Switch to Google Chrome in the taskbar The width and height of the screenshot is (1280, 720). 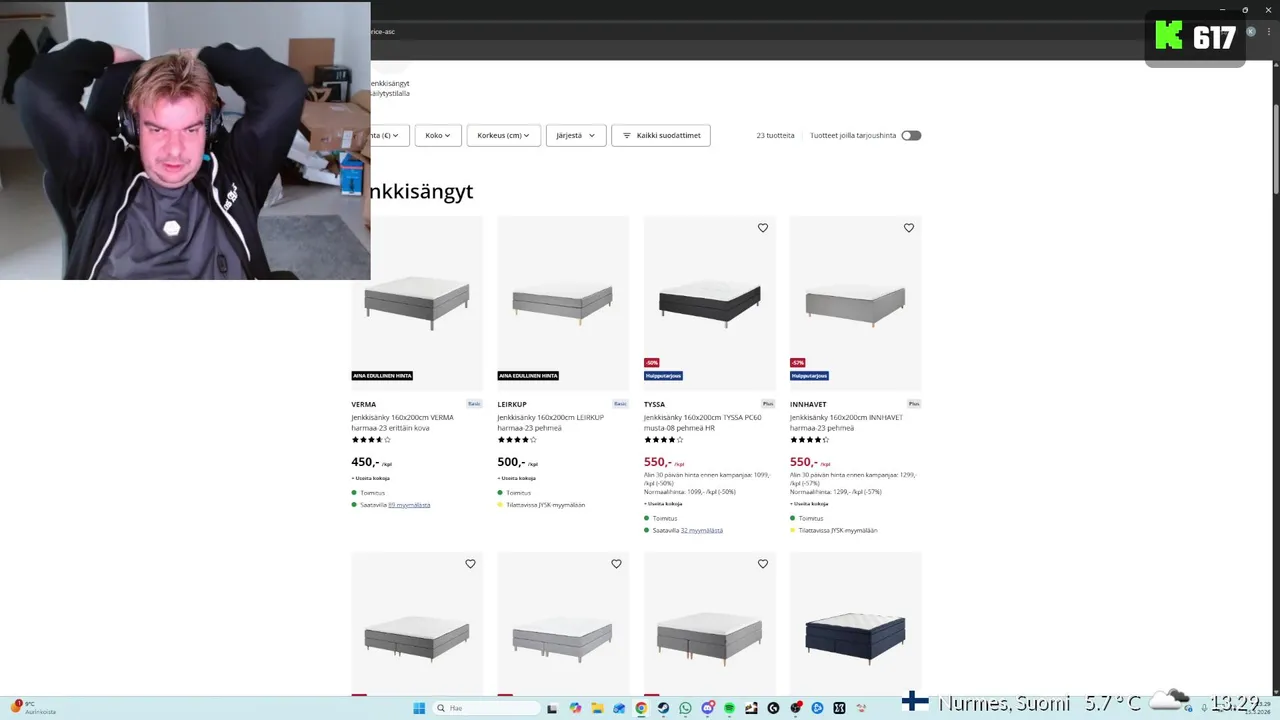tap(641, 708)
